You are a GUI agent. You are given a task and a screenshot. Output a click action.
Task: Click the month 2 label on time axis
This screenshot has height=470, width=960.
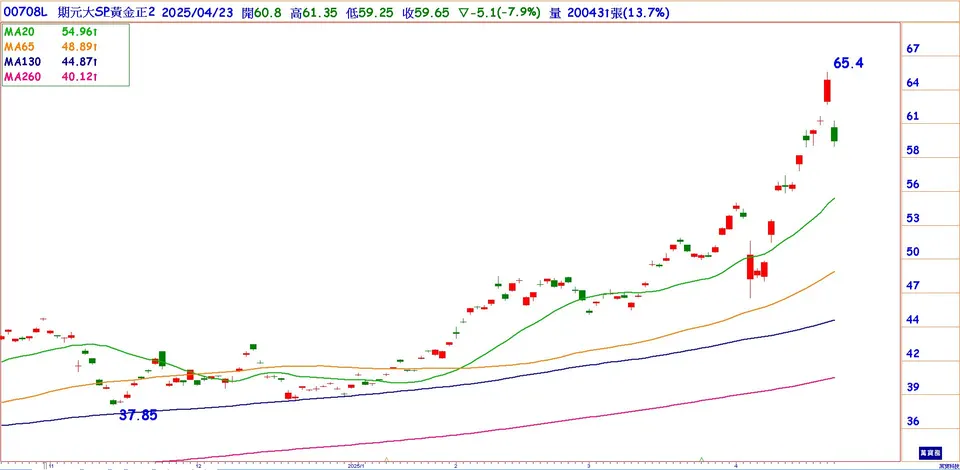click(x=456, y=465)
